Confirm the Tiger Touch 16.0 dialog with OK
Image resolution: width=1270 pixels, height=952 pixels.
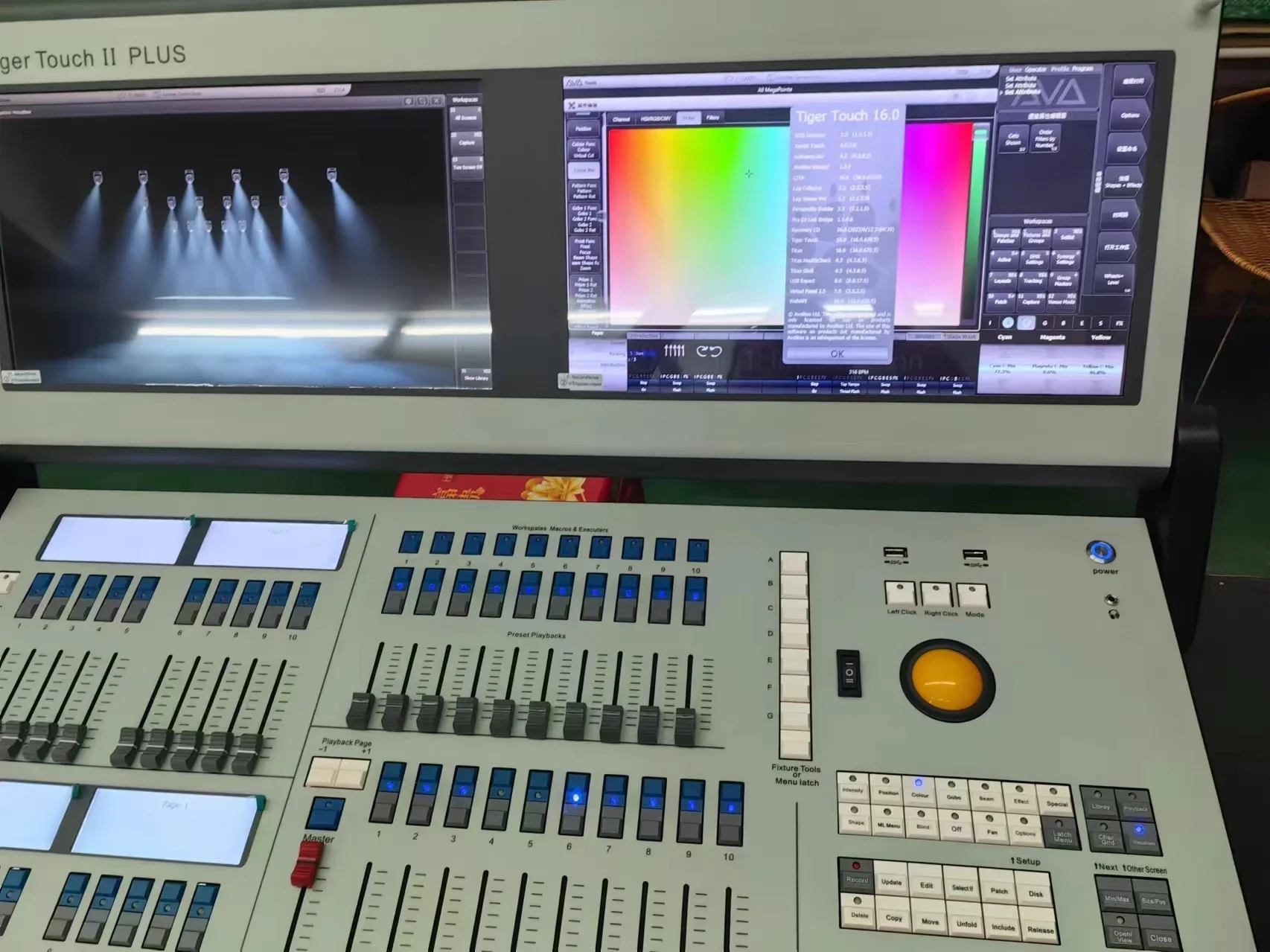click(x=837, y=354)
